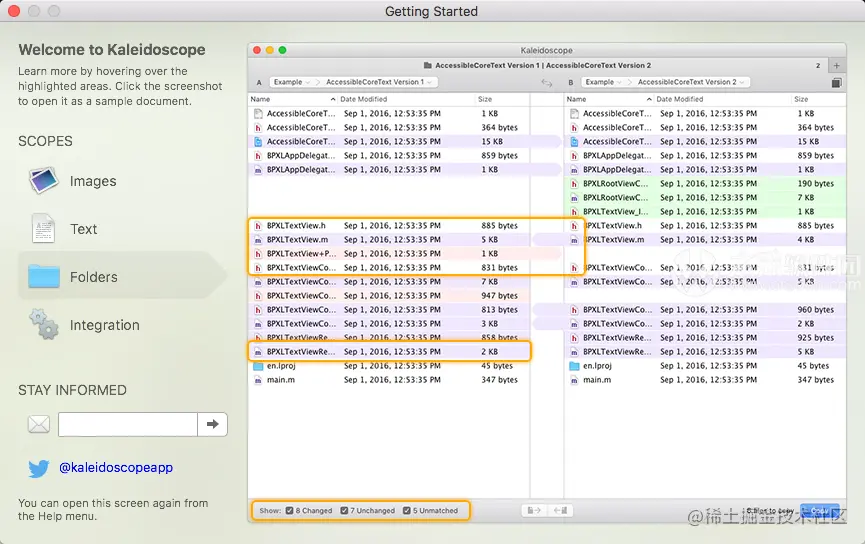The height and width of the screenshot is (544, 865).
Task: Submit email with the arrow button
Action: (212, 424)
